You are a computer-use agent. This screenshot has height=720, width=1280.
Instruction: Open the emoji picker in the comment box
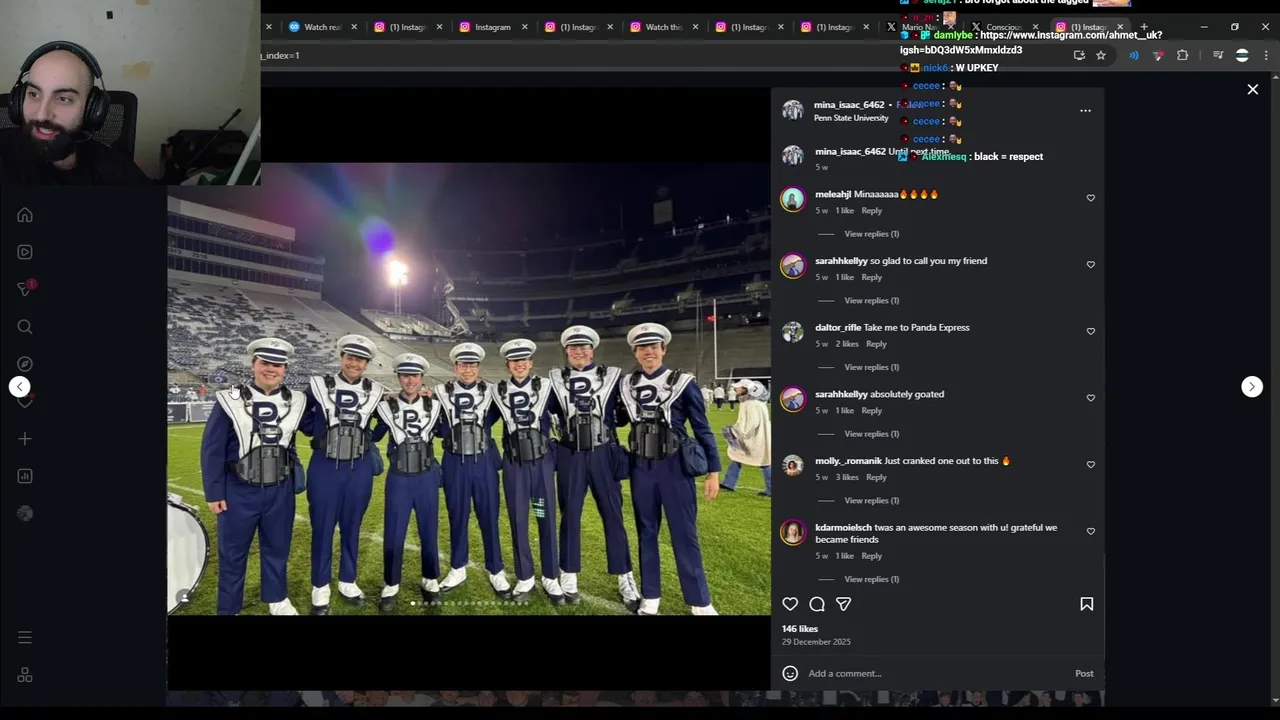pos(790,673)
